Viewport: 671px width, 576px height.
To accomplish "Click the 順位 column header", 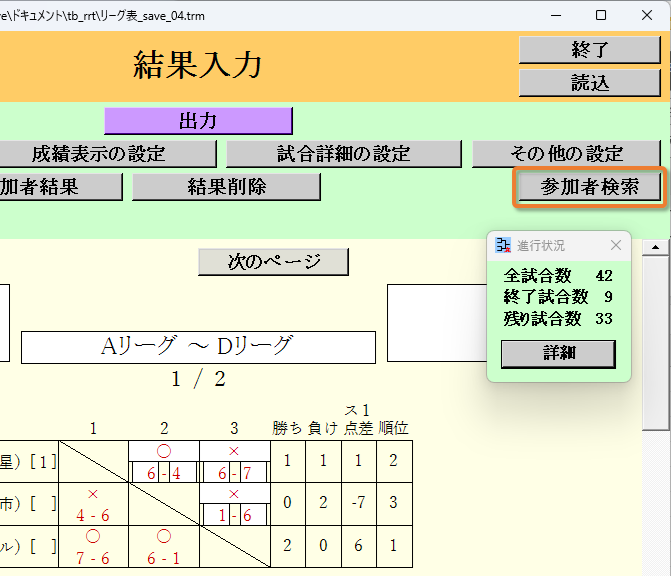I will 394,428.
